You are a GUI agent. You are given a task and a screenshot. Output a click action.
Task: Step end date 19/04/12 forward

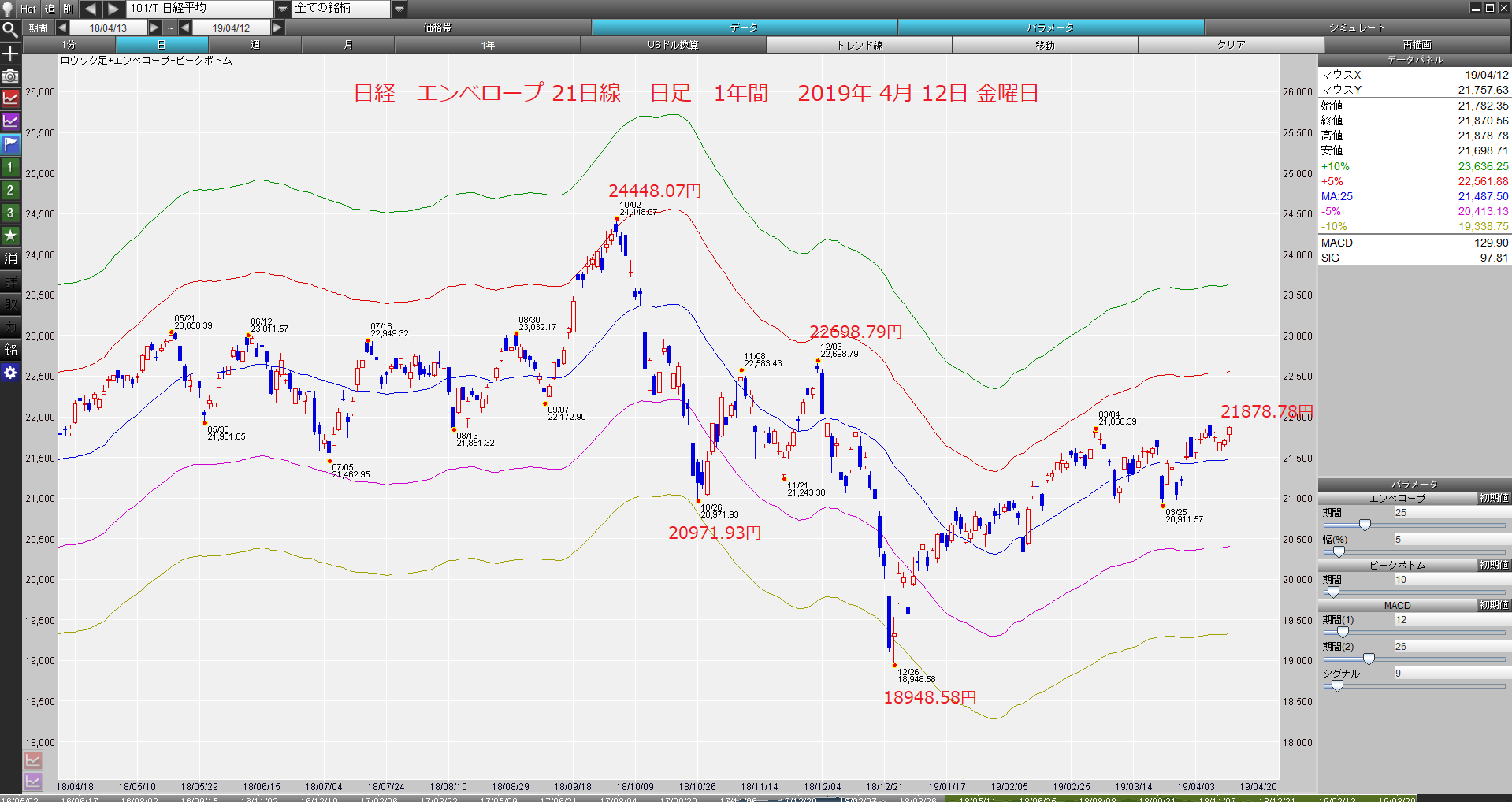tap(277, 28)
